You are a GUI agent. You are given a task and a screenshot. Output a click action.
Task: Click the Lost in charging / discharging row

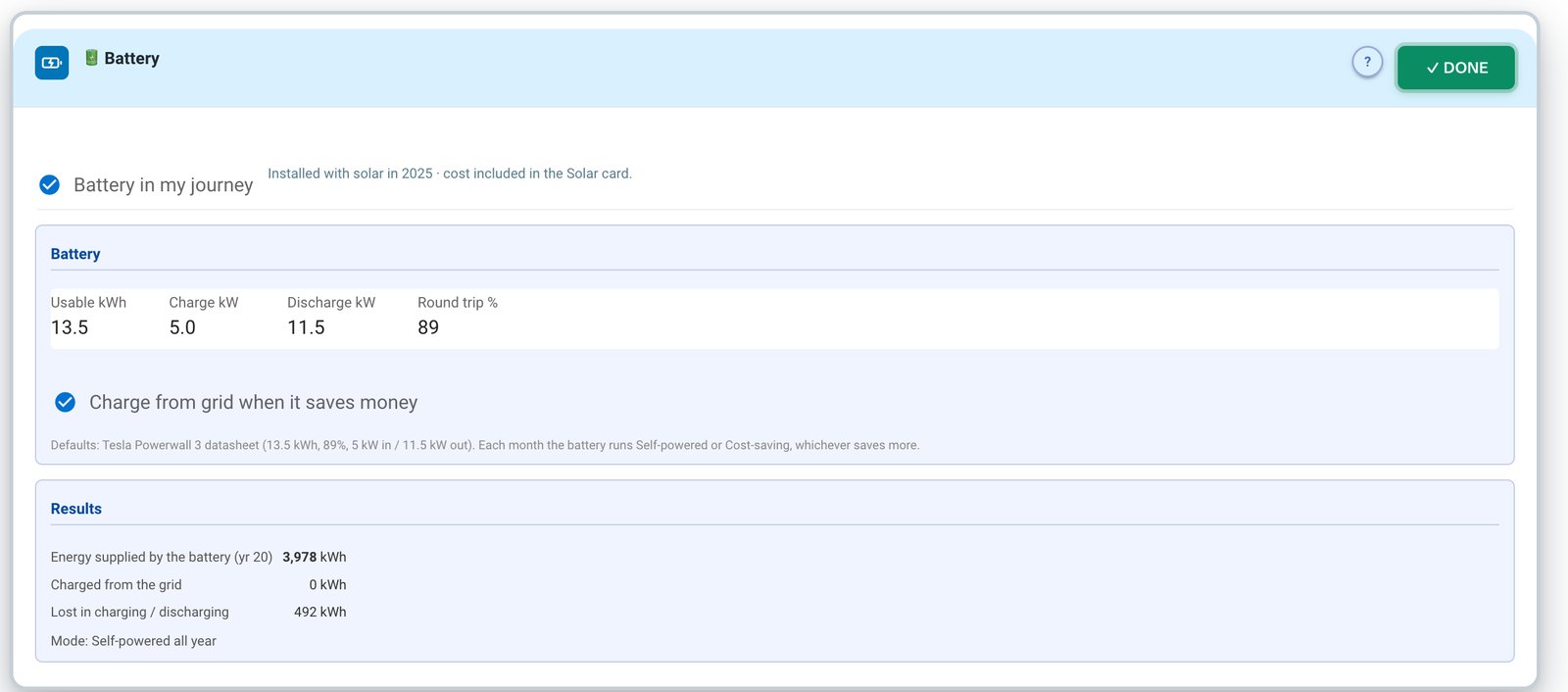[199, 612]
